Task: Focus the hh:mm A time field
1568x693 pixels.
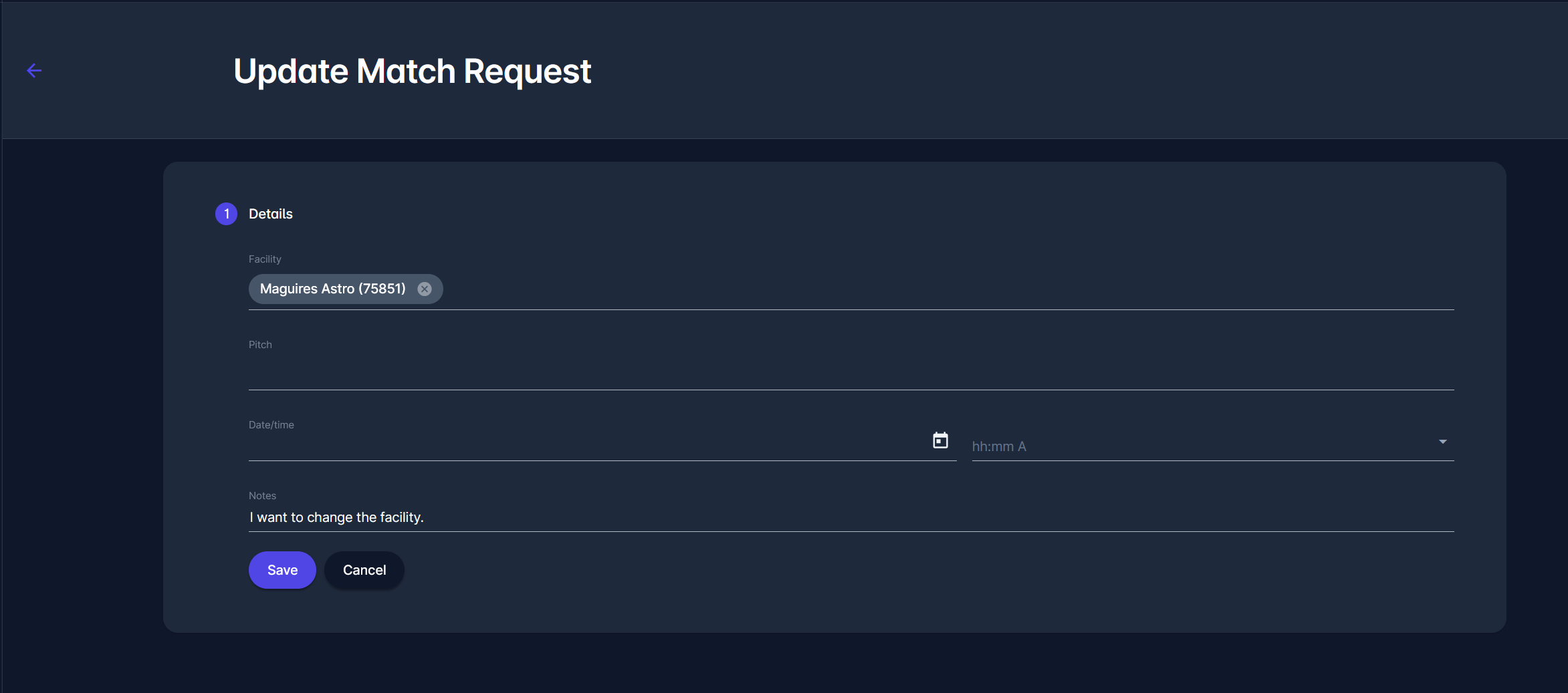Action: coord(1197,446)
